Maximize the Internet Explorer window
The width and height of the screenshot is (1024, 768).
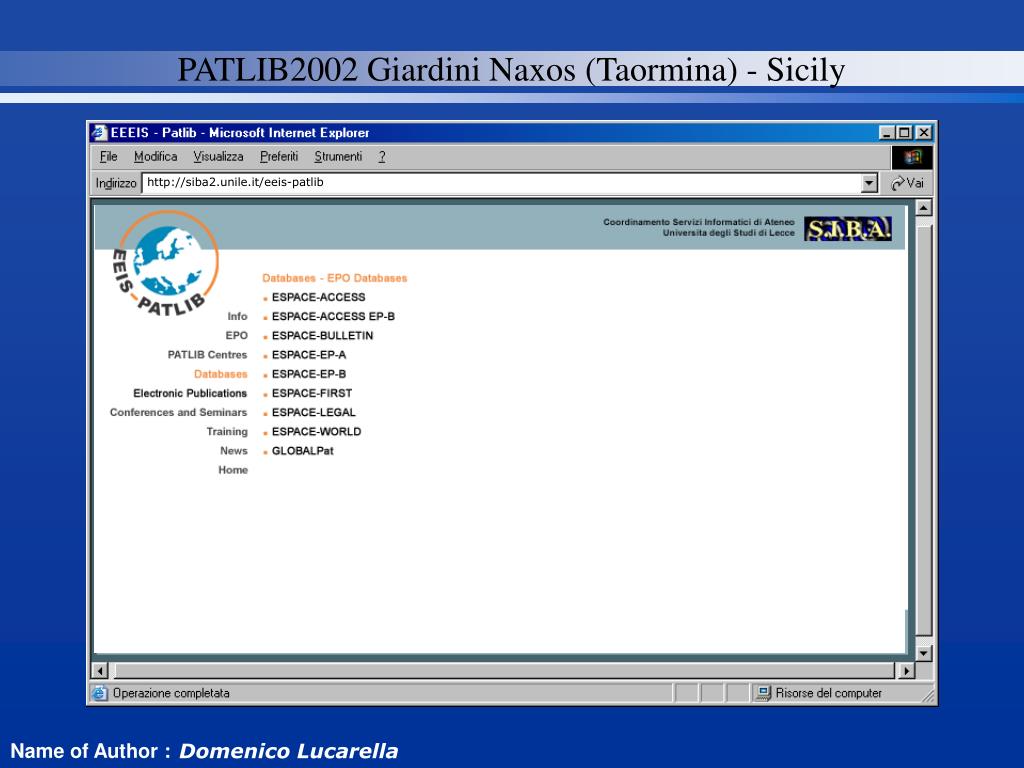click(904, 133)
